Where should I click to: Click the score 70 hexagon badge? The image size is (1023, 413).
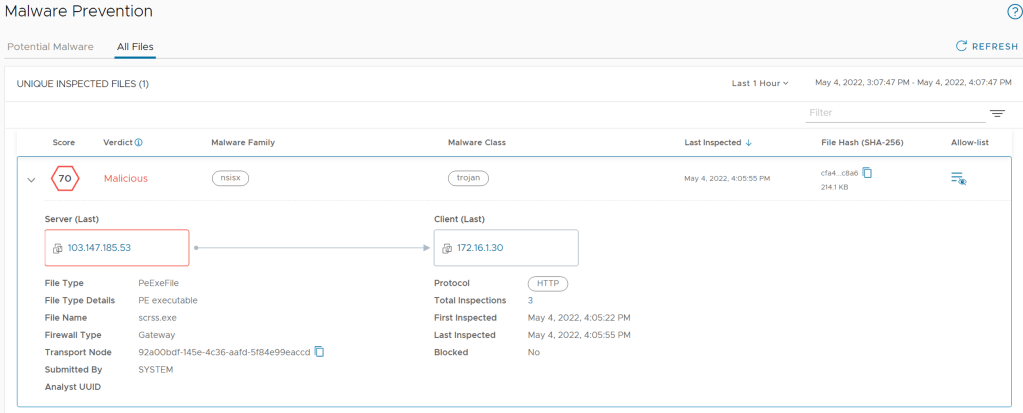pyautogui.click(x=65, y=179)
